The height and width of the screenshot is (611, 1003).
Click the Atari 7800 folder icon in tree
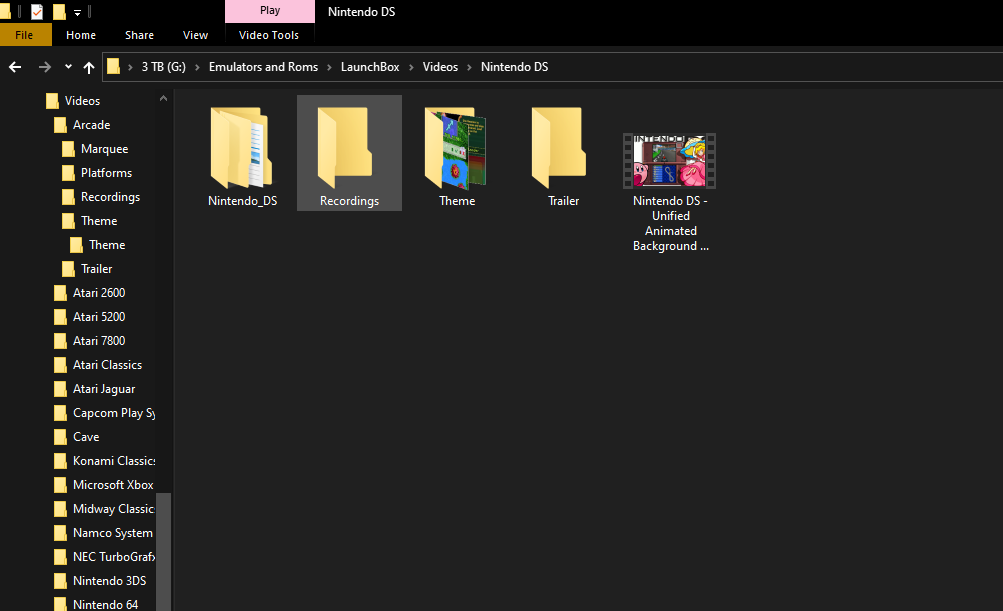point(60,341)
